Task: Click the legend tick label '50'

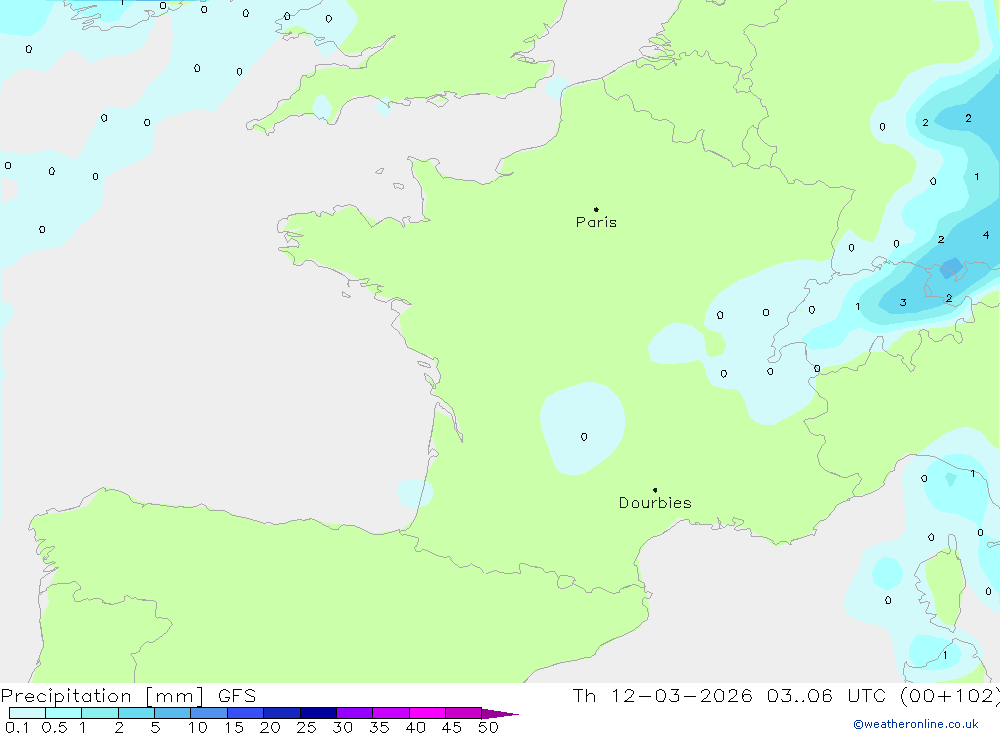Action: (x=488, y=727)
